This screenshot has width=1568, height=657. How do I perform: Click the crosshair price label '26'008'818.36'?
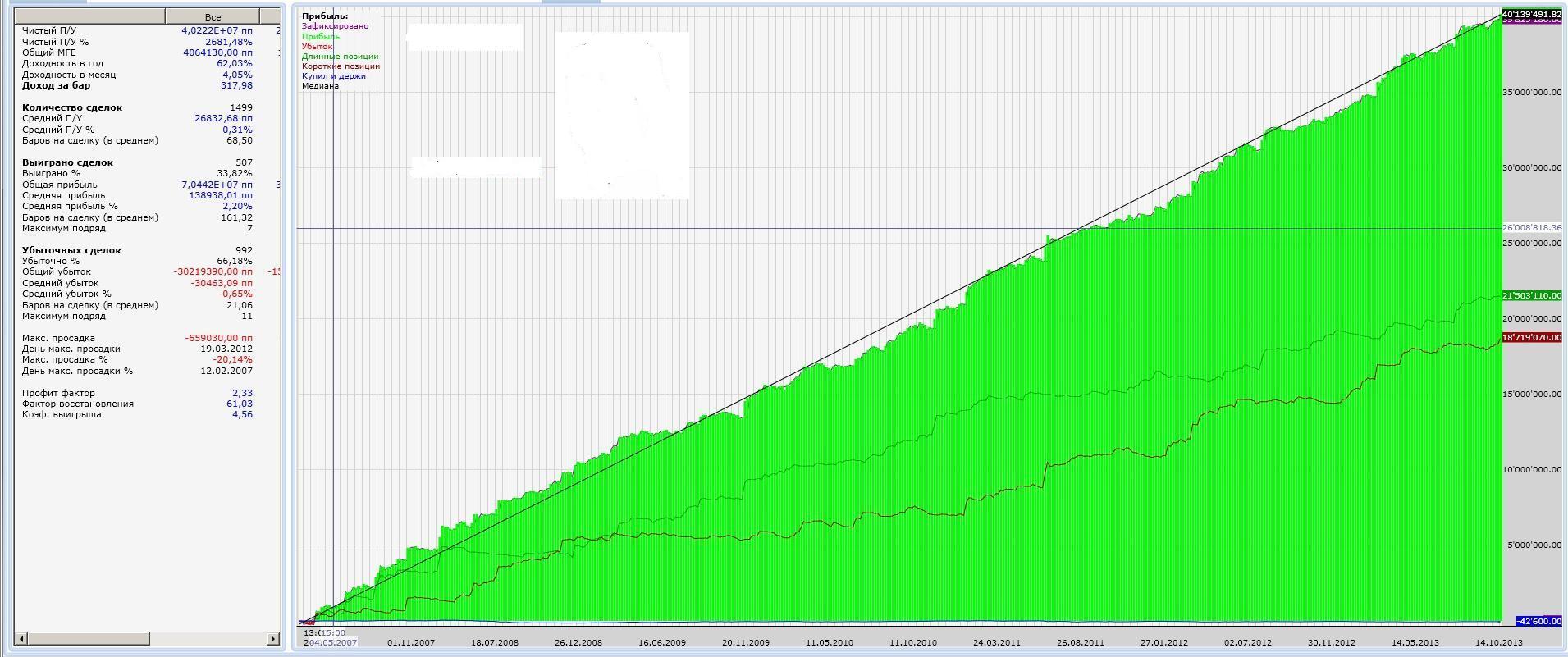pos(1532,227)
